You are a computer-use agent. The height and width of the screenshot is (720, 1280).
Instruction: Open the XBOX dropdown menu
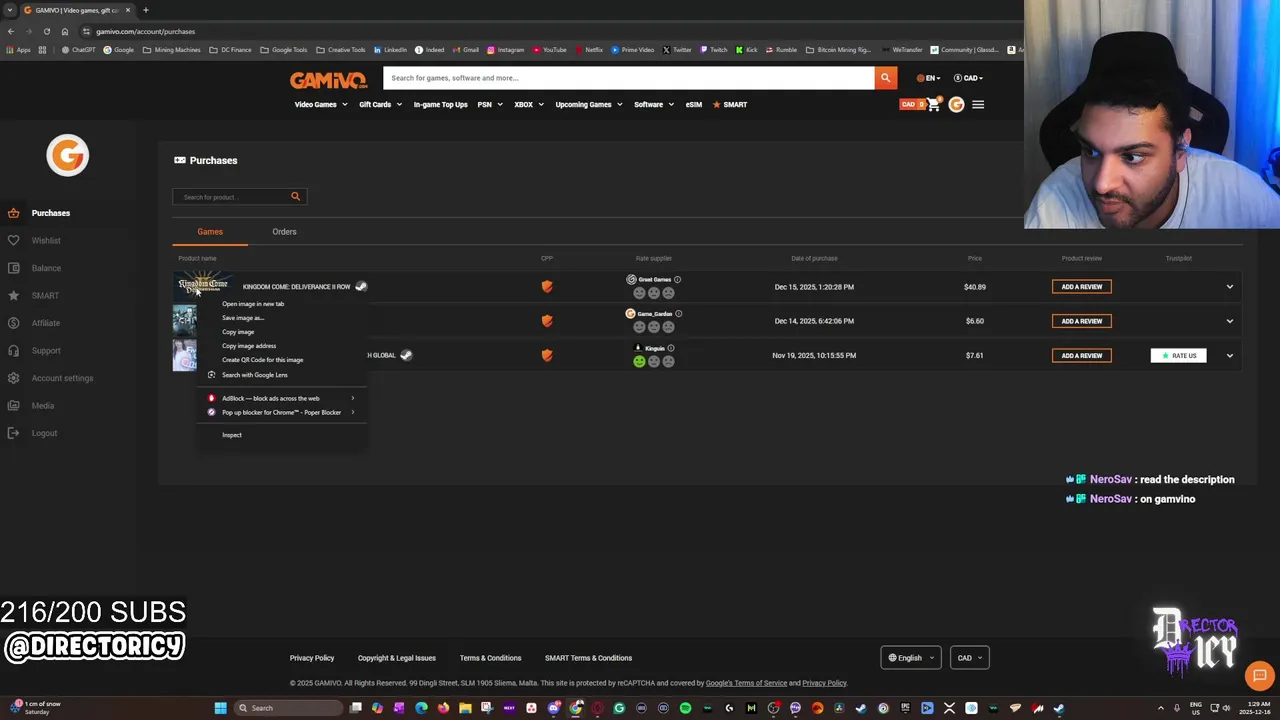(x=529, y=104)
